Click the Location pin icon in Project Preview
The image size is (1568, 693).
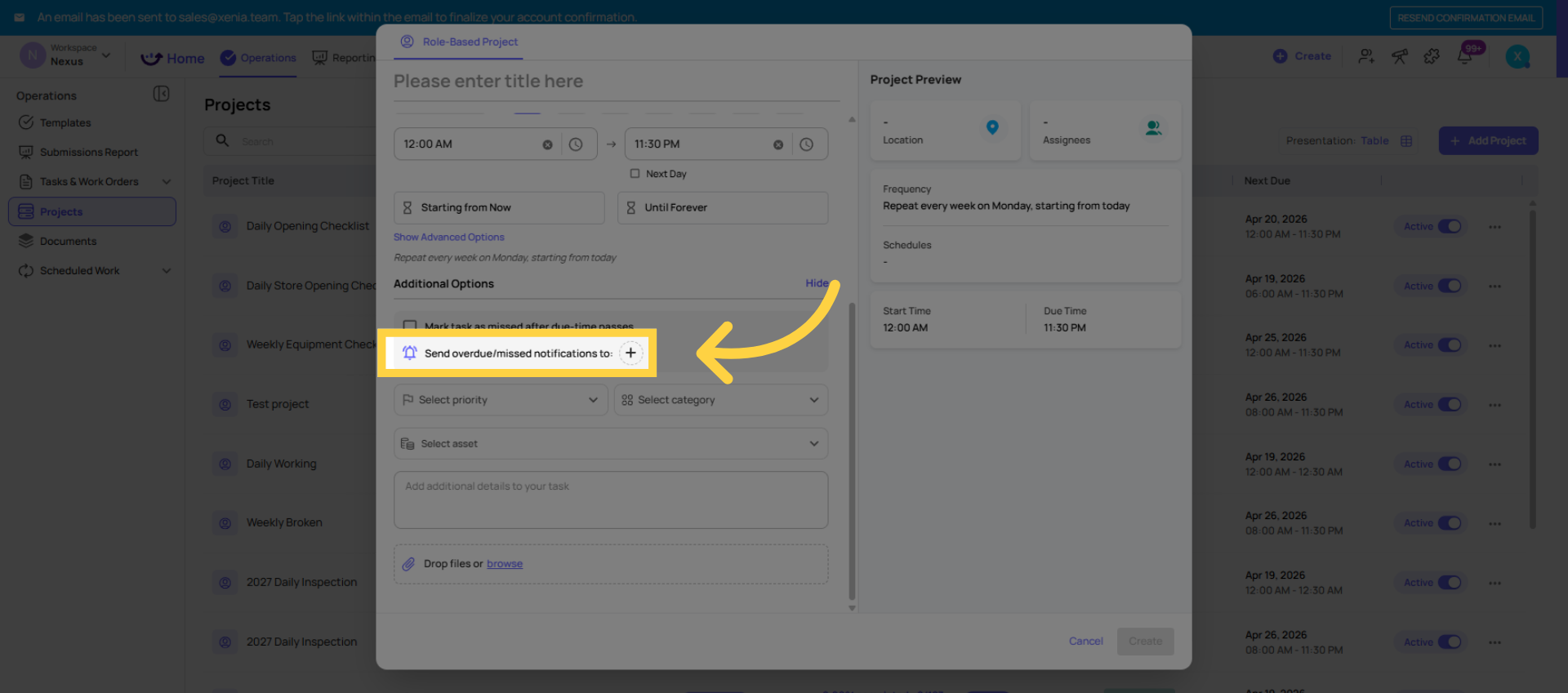(x=992, y=127)
